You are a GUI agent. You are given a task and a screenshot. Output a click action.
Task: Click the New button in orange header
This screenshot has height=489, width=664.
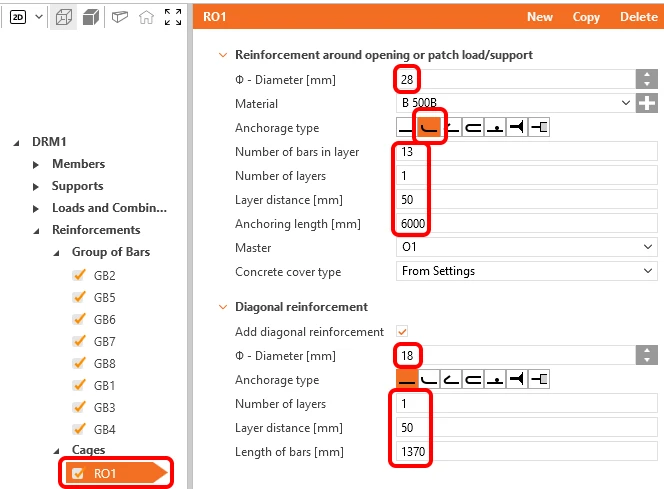(540, 17)
